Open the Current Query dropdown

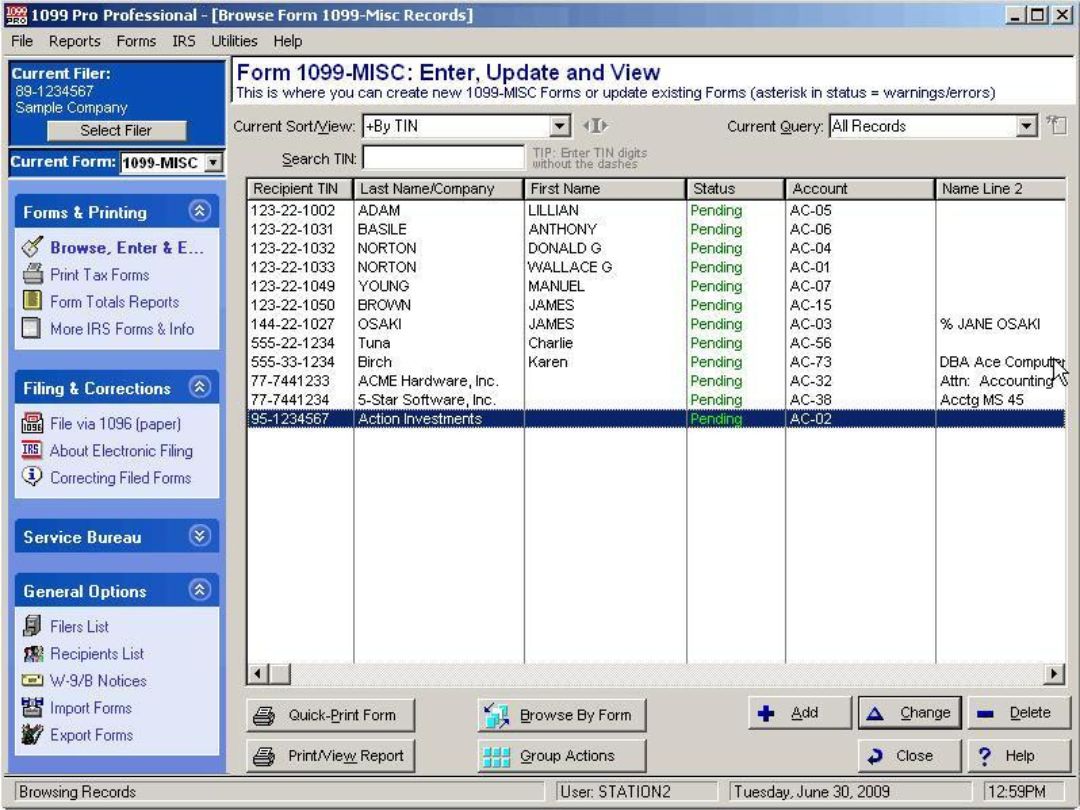[1026, 126]
